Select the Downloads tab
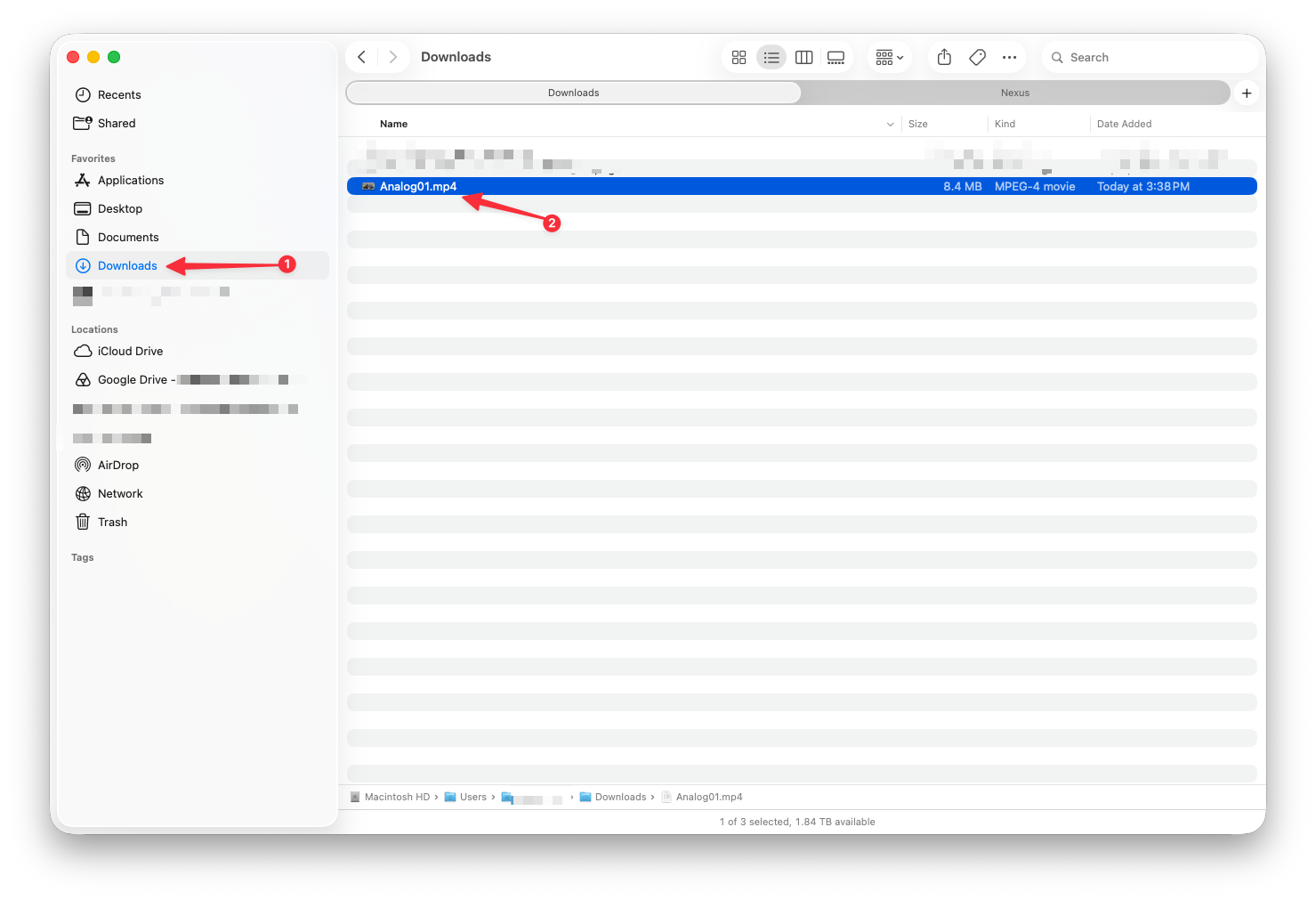1316x900 pixels. pyautogui.click(x=574, y=93)
